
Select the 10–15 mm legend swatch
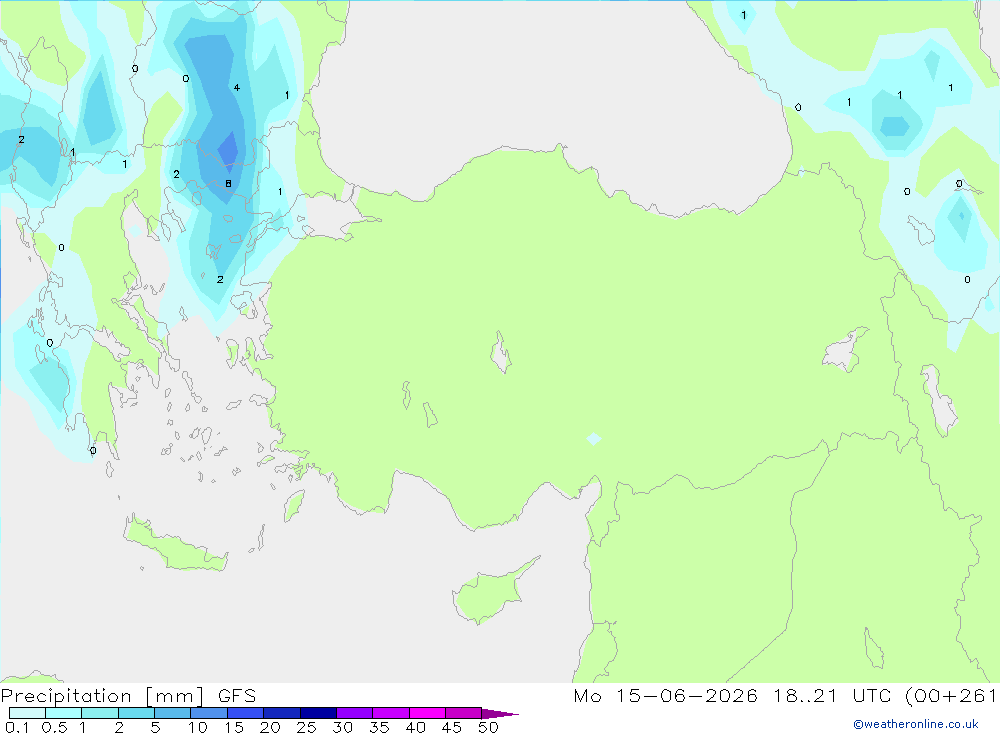pos(209,713)
